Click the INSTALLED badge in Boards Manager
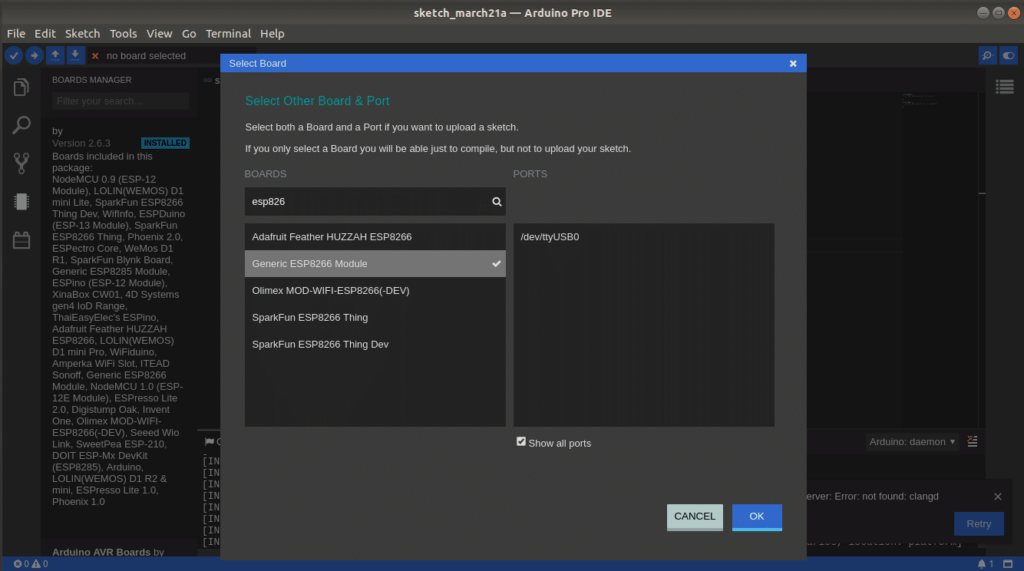 (x=165, y=142)
